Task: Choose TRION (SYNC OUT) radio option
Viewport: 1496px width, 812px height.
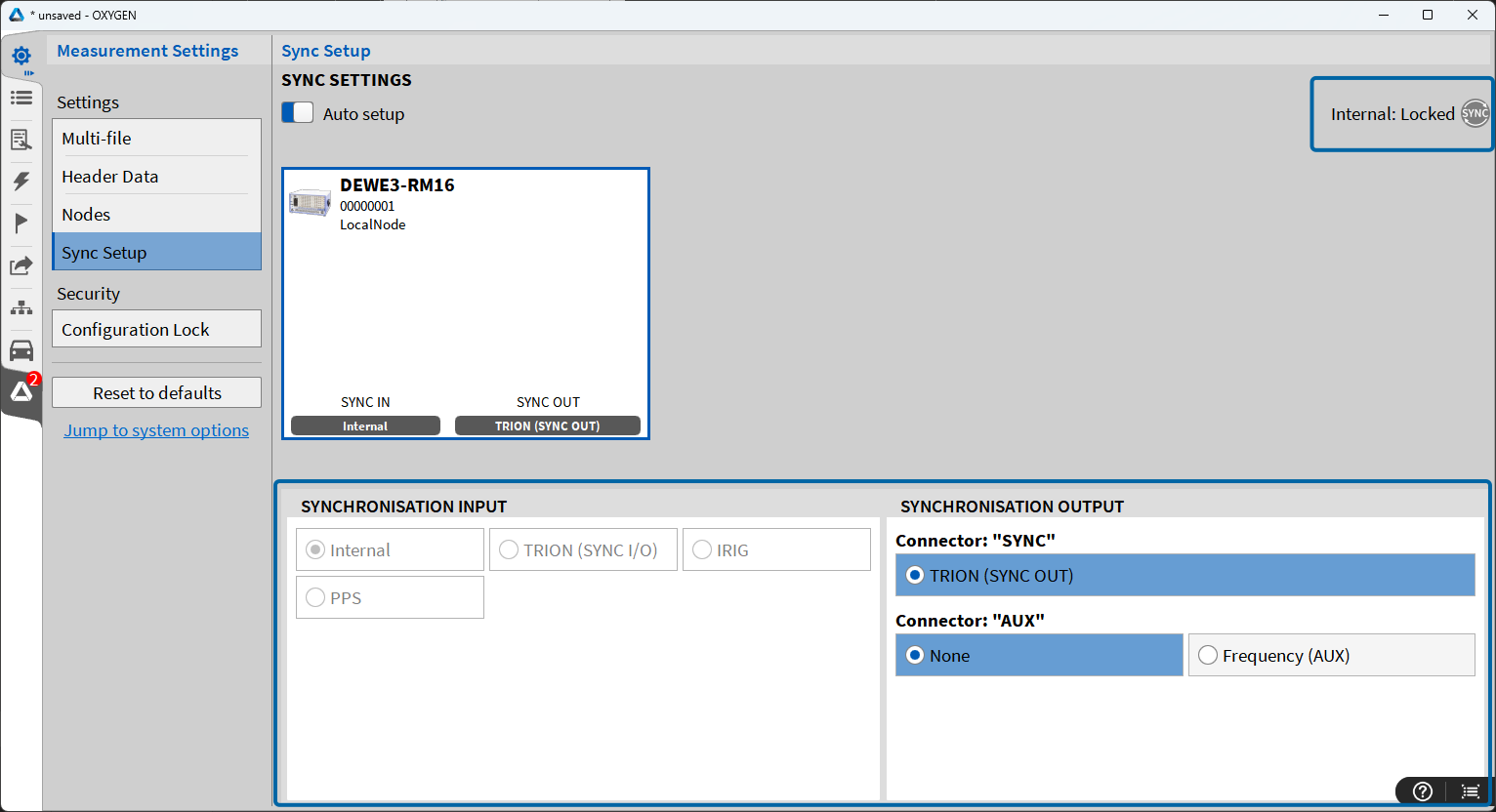Action: coord(915,576)
